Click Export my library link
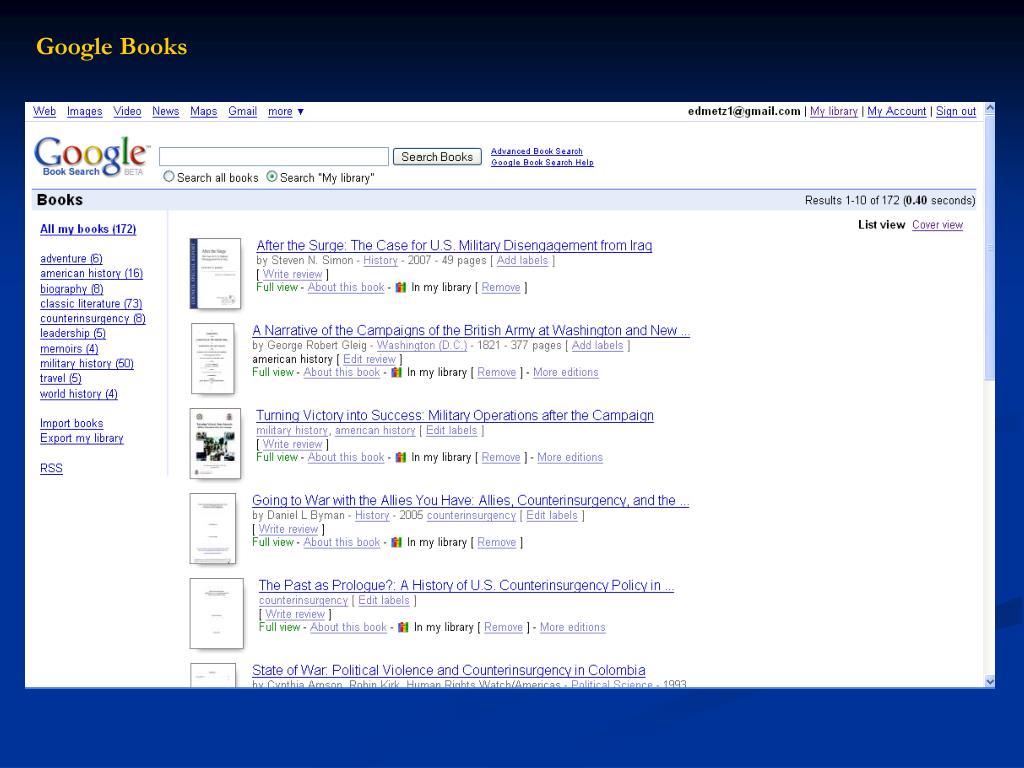 (x=82, y=438)
